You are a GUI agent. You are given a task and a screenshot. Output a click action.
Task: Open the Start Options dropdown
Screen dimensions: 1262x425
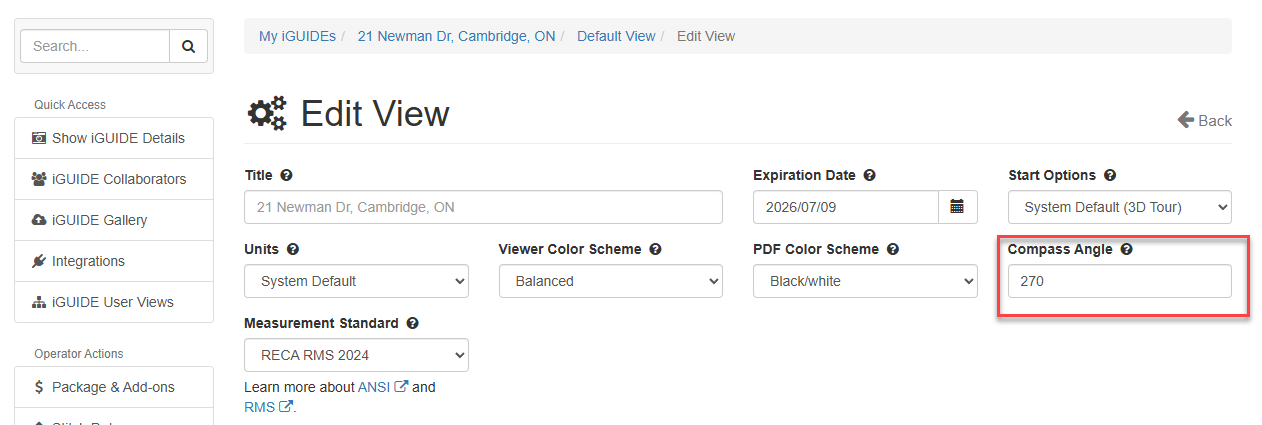(x=1119, y=207)
